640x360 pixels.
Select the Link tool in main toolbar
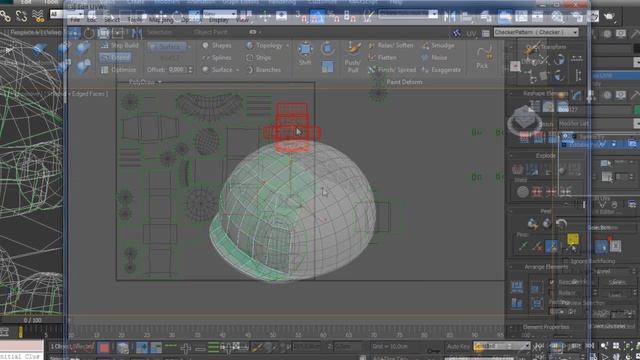click(x=5, y=16)
